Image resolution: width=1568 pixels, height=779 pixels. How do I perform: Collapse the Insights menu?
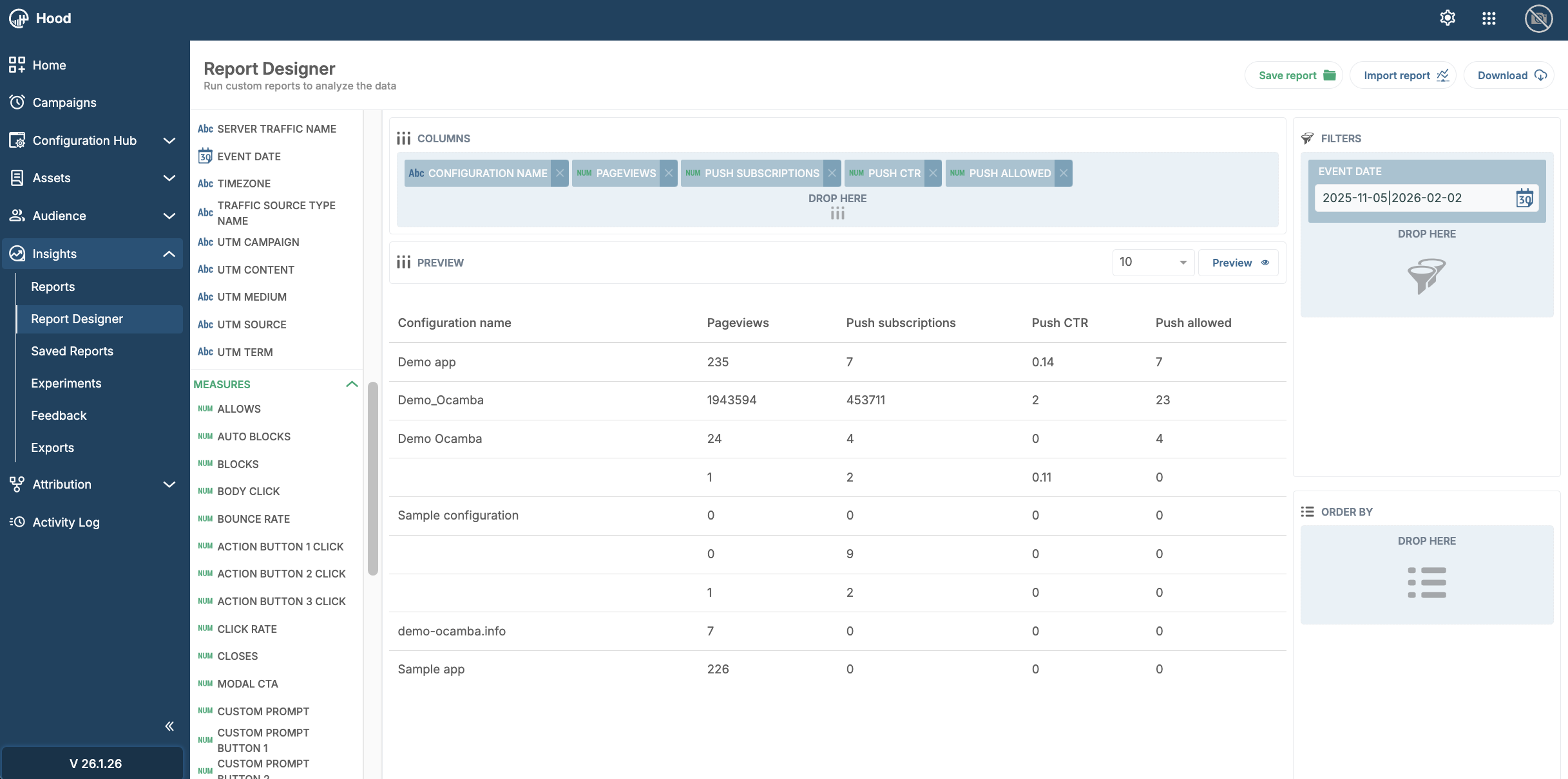169,254
